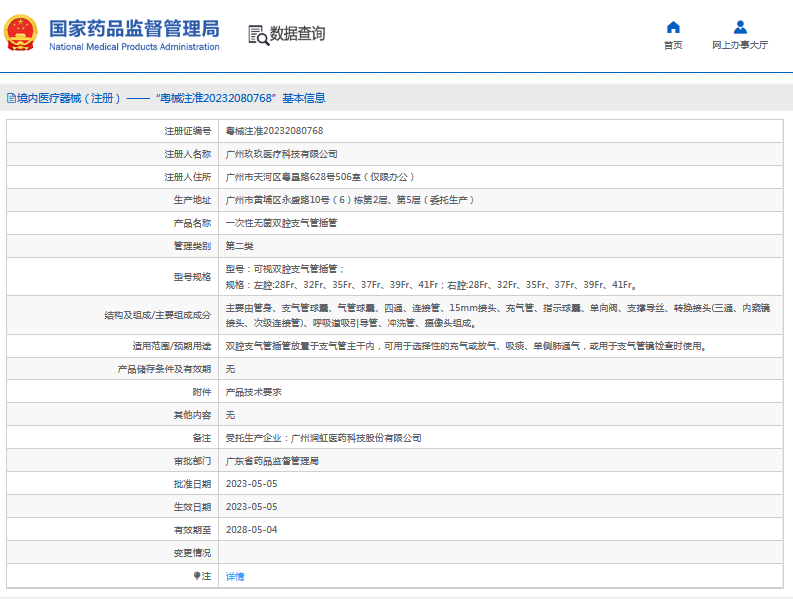Click management class value 第二类
Screen dimensions: 793x599
point(239,246)
